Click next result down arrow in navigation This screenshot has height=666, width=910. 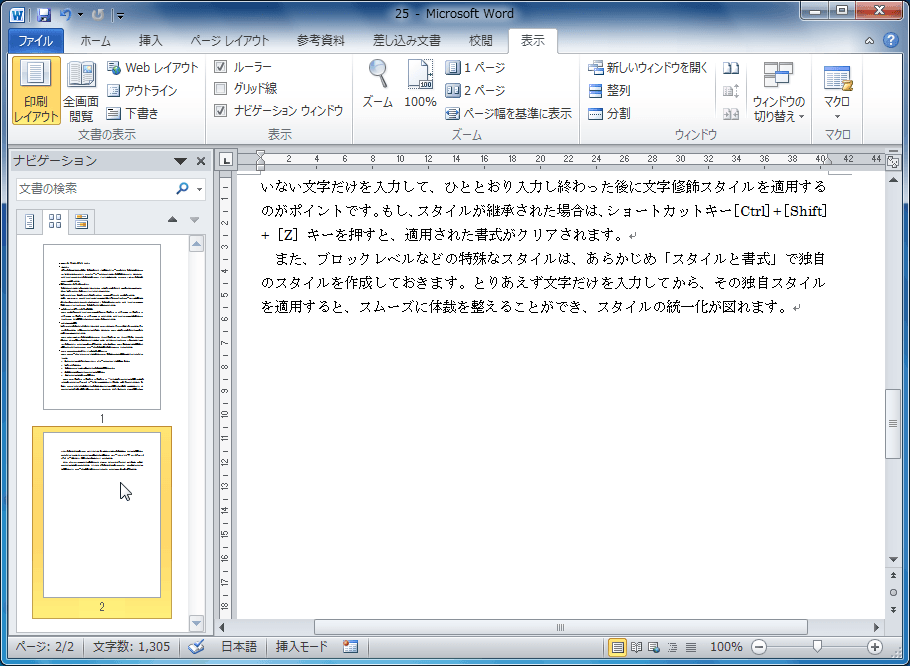coord(194,220)
